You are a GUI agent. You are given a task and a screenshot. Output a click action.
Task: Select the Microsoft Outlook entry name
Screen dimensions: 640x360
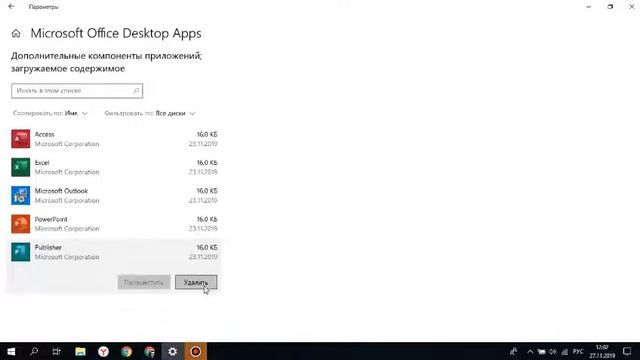tap(61, 191)
